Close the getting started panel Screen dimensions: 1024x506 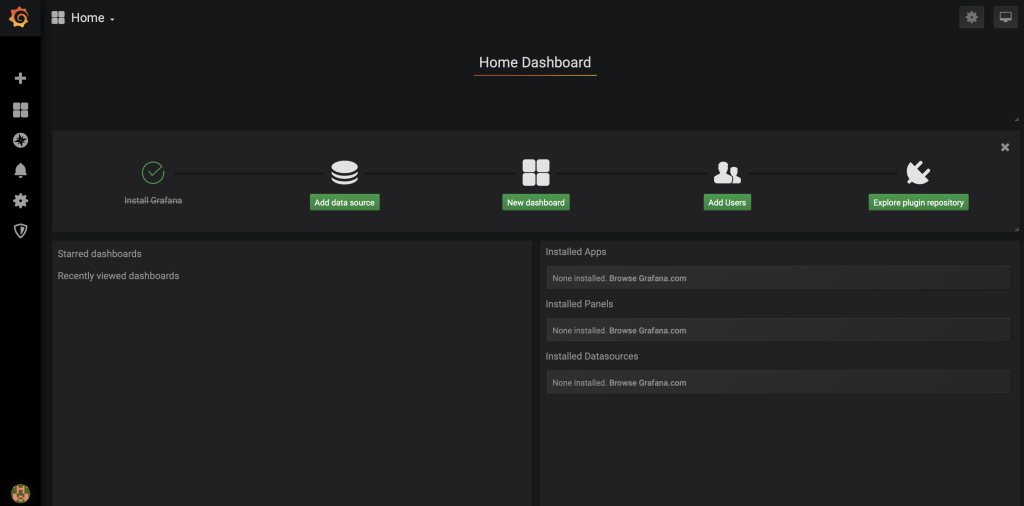(1005, 147)
